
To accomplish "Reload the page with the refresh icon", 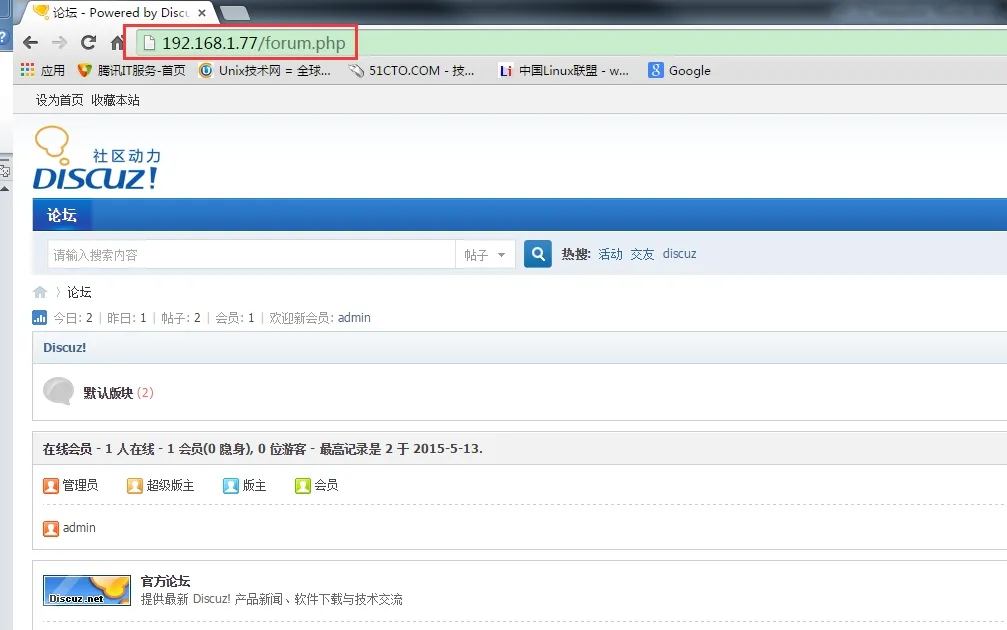I will pyautogui.click(x=89, y=42).
